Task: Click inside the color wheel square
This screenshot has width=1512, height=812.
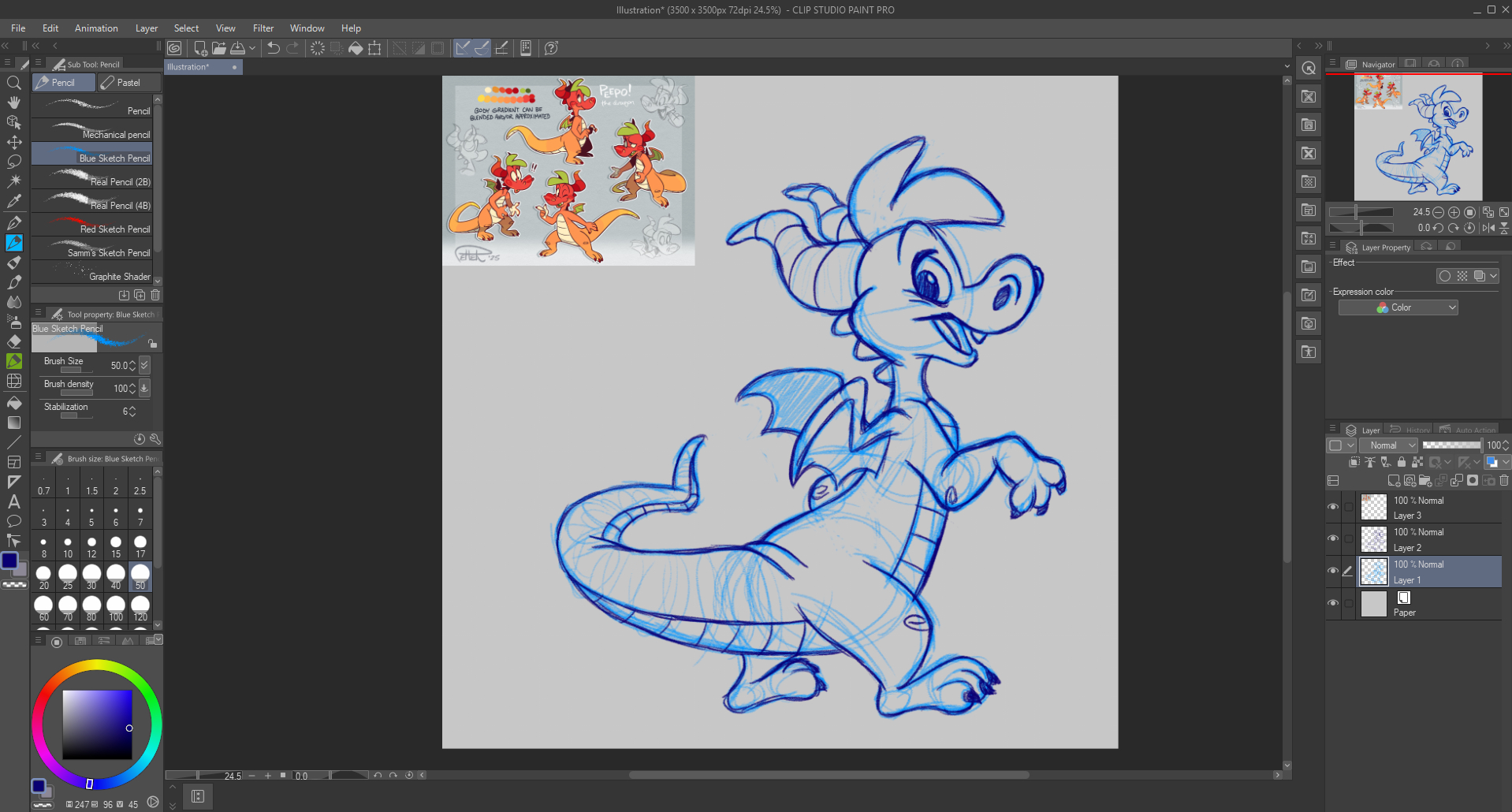Action: coord(97,724)
